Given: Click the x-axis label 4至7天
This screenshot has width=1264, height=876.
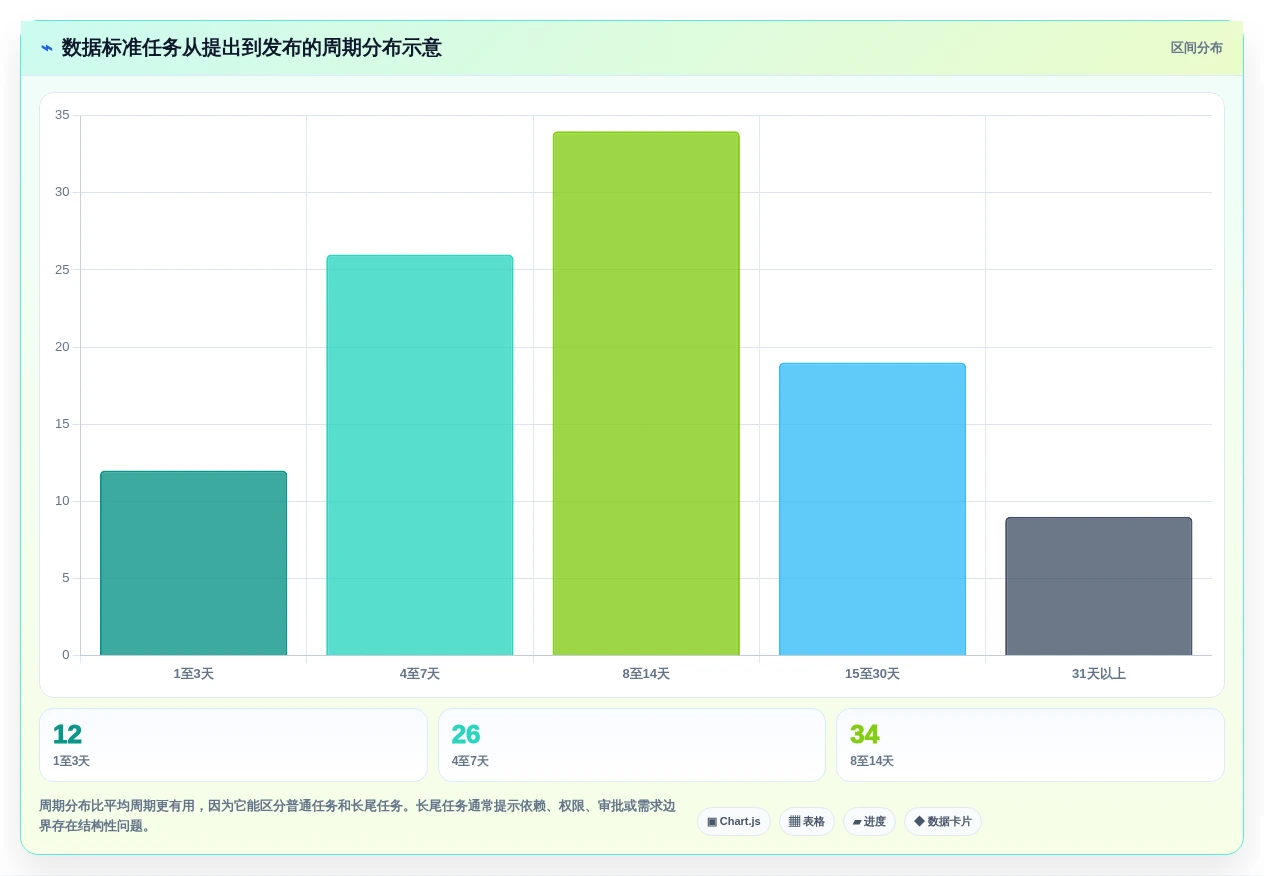Looking at the screenshot, I should (420, 674).
